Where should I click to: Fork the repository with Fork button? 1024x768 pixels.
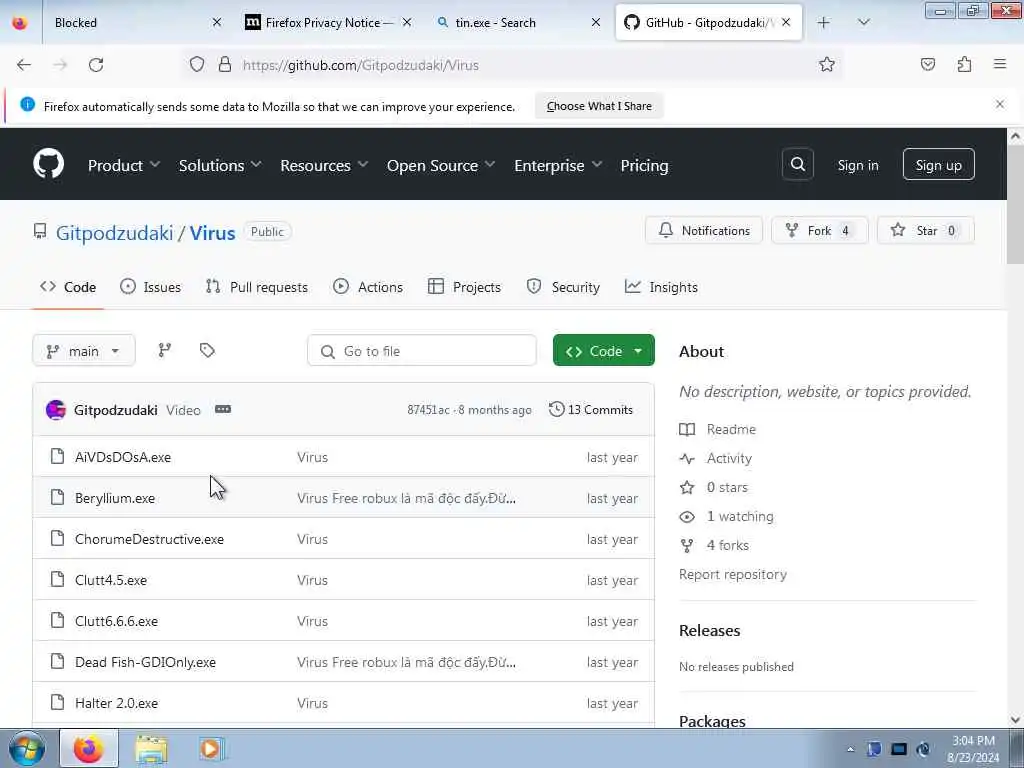820,231
